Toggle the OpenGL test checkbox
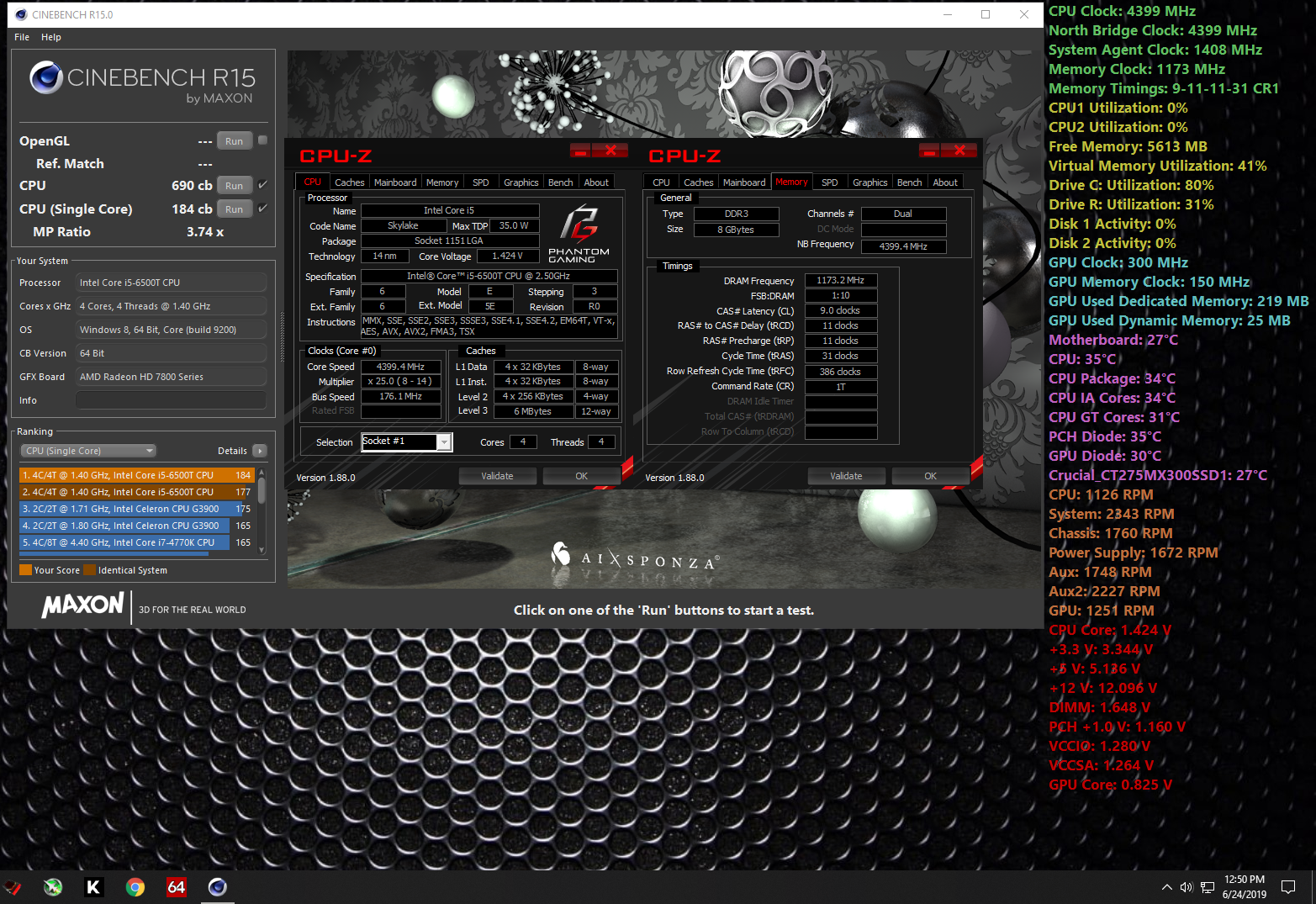The width and height of the screenshot is (1316, 904). pyautogui.click(x=262, y=140)
